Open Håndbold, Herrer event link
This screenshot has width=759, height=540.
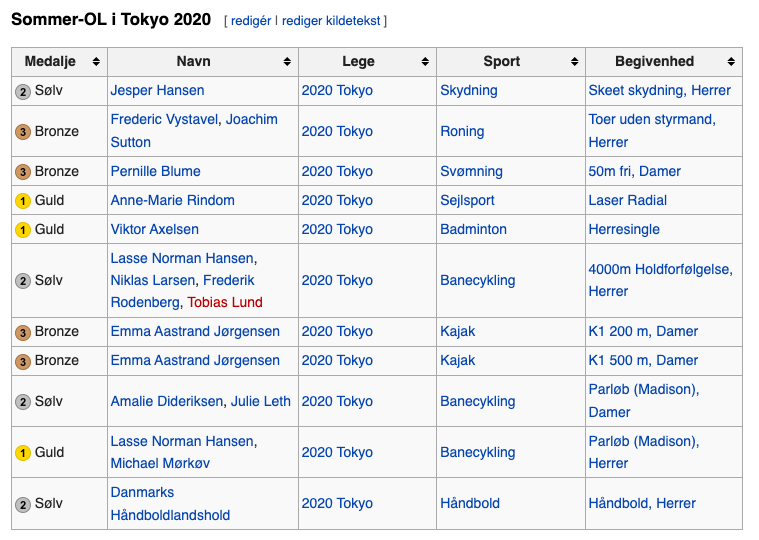tap(642, 503)
